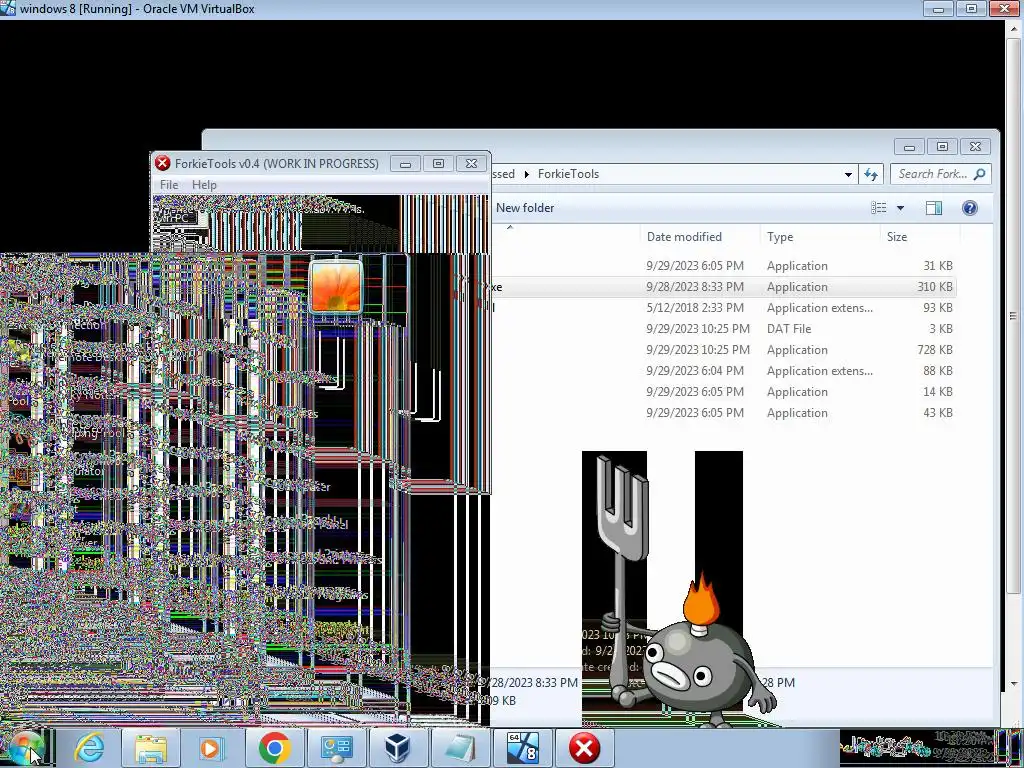Open the Windows Start button

pyautogui.click(x=25, y=748)
